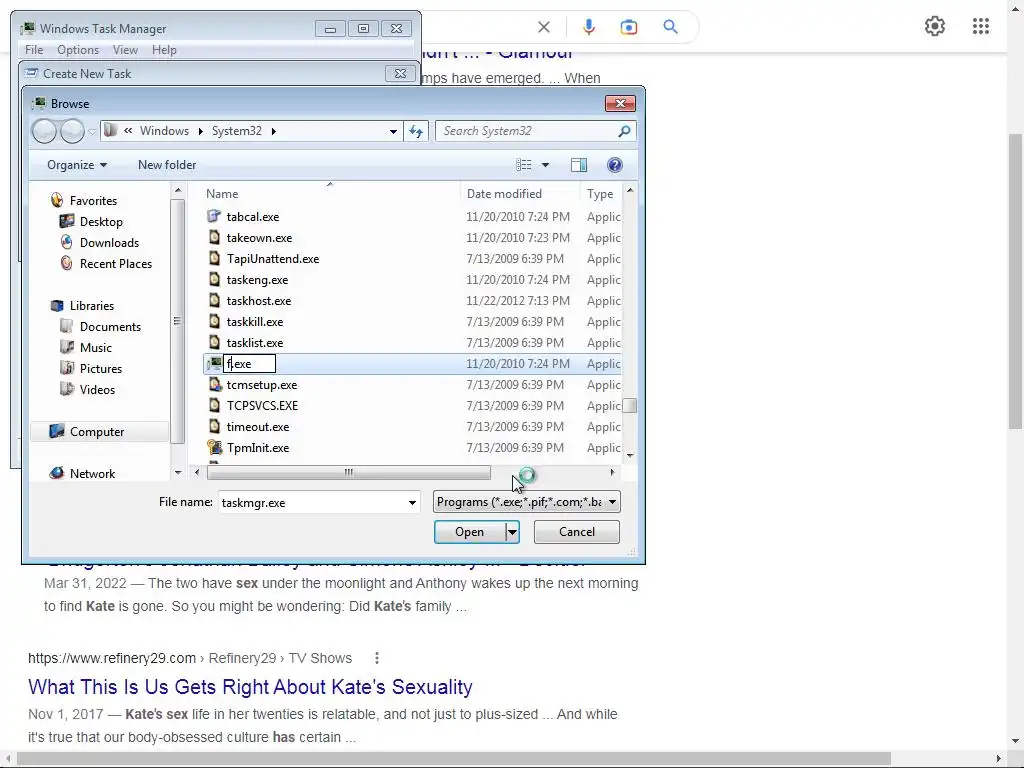This screenshot has height=768, width=1024.
Task: Sort files by Name column header
Action: coord(221,193)
